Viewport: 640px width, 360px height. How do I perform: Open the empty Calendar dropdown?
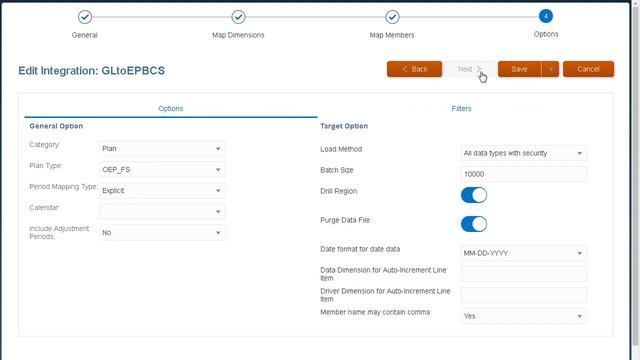(x=162, y=211)
